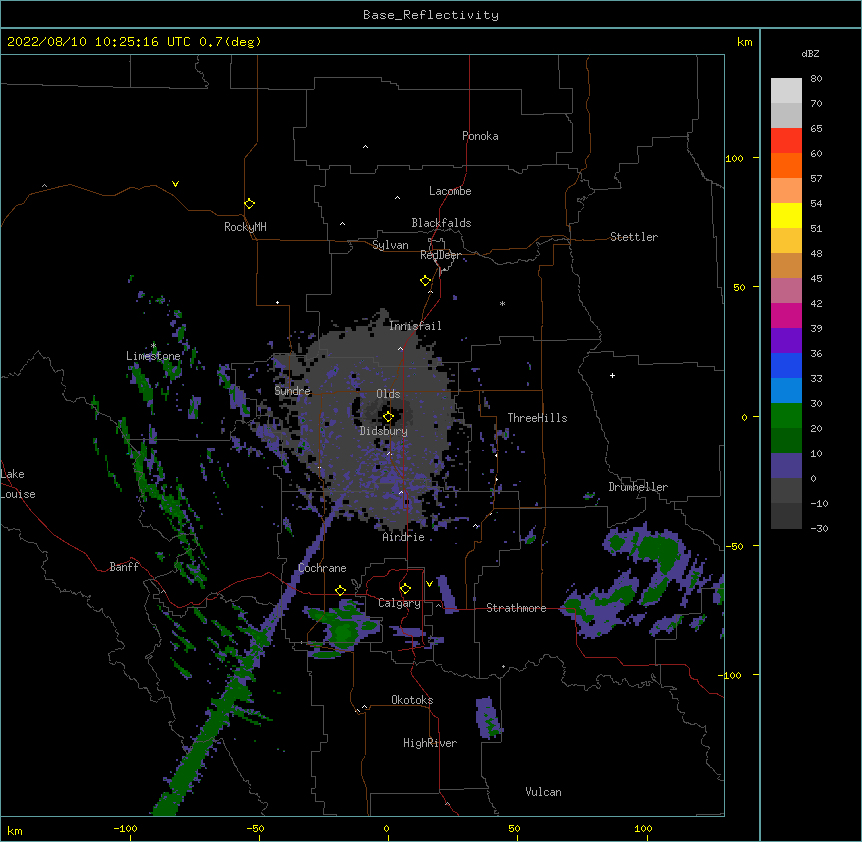Click the Olds town label
The image size is (862, 842).
[x=388, y=394]
